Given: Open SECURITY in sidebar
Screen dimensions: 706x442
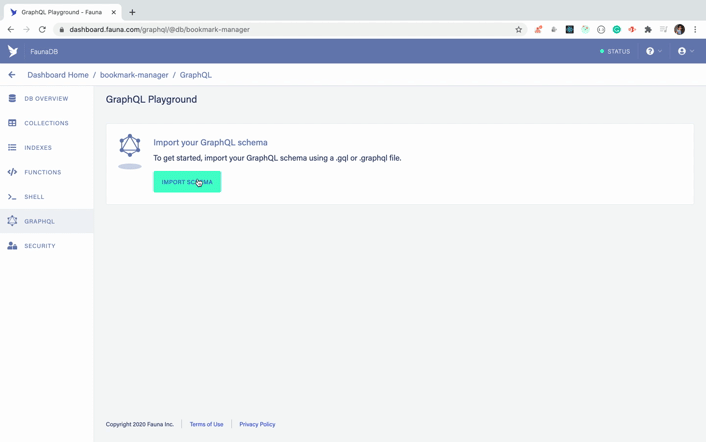Looking at the screenshot, I should click(40, 246).
